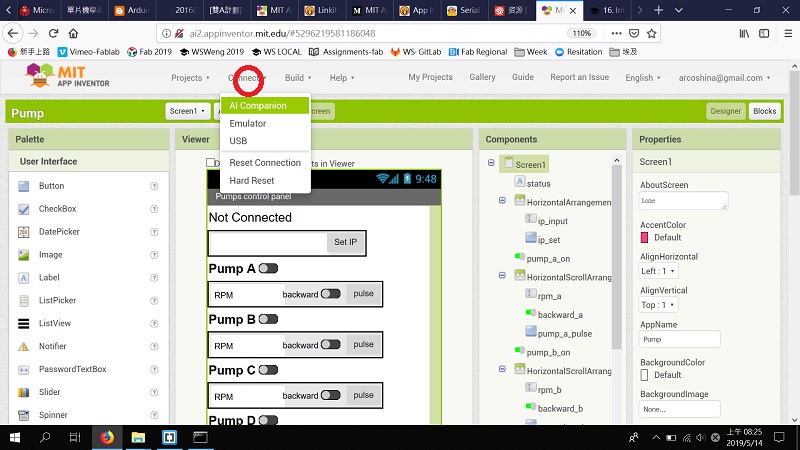Screen dimensions: 800x450
Task: Bookmark this page with star icon
Action: [x=652, y=33]
